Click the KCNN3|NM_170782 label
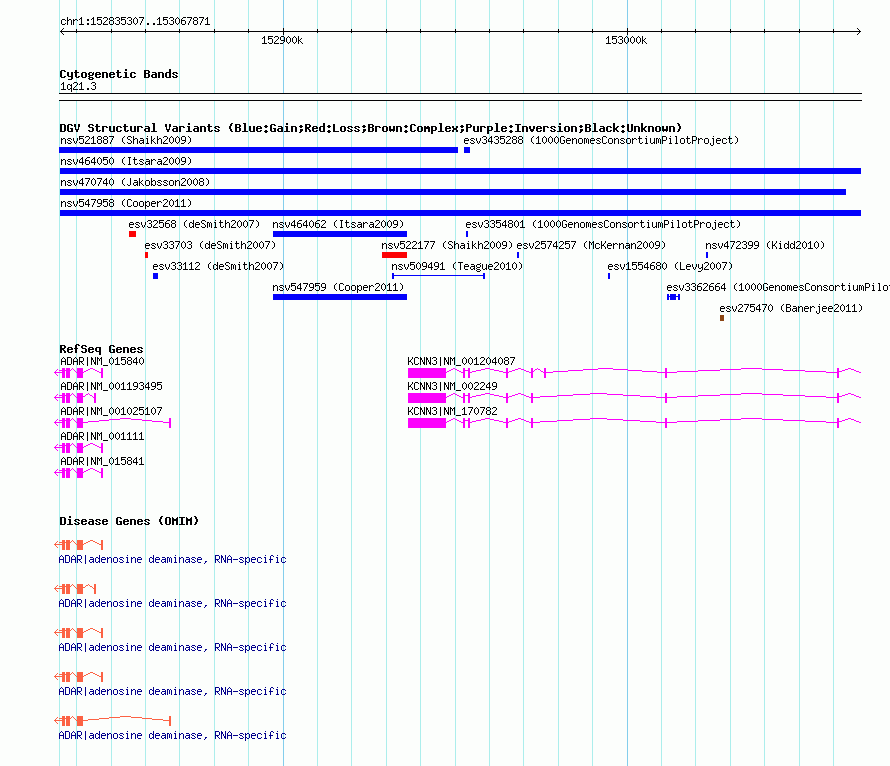The width and height of the screenshot is (890, 766). tap(452, 411)
